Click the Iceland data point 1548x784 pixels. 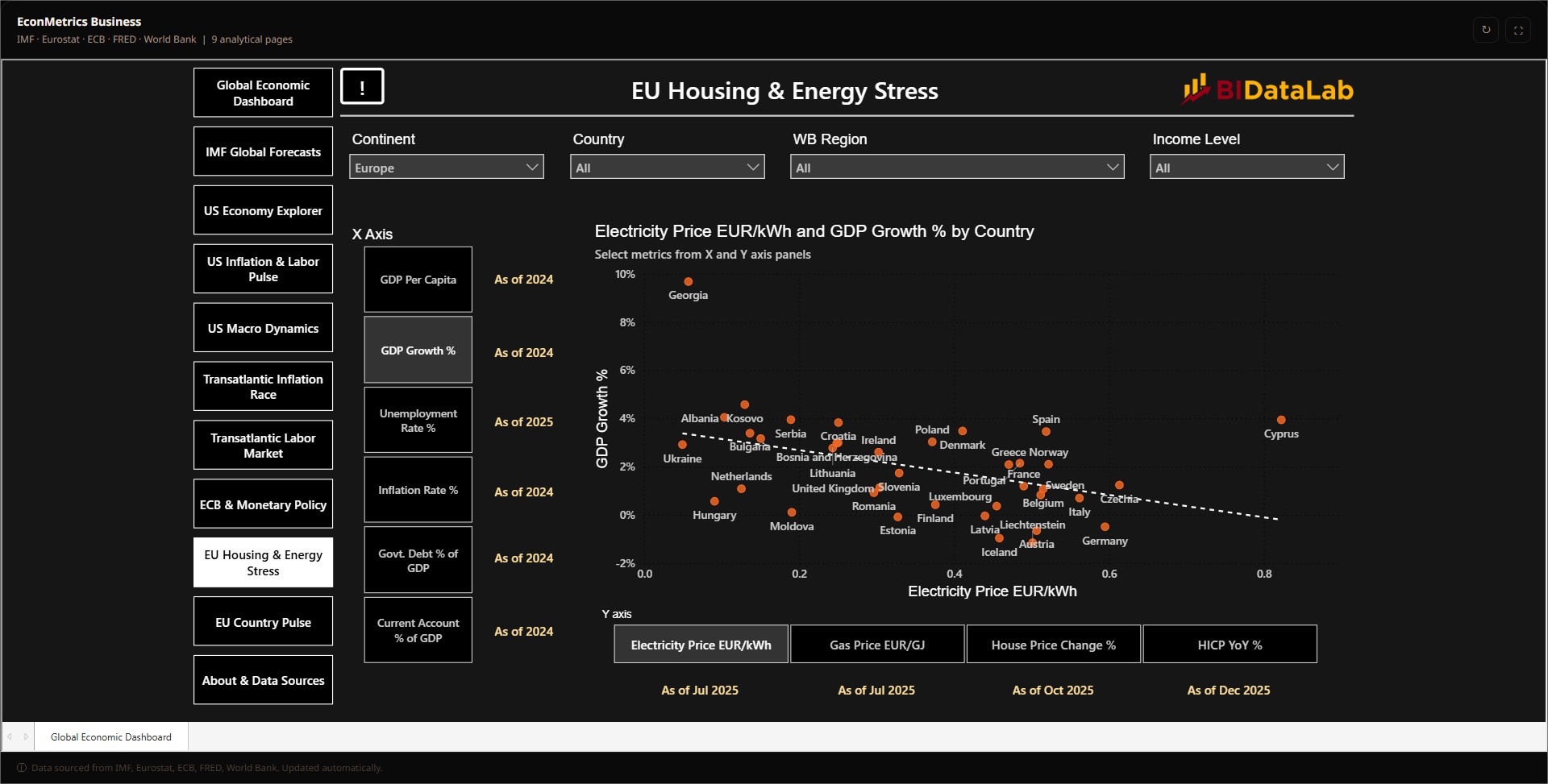[x=999, y=538]
